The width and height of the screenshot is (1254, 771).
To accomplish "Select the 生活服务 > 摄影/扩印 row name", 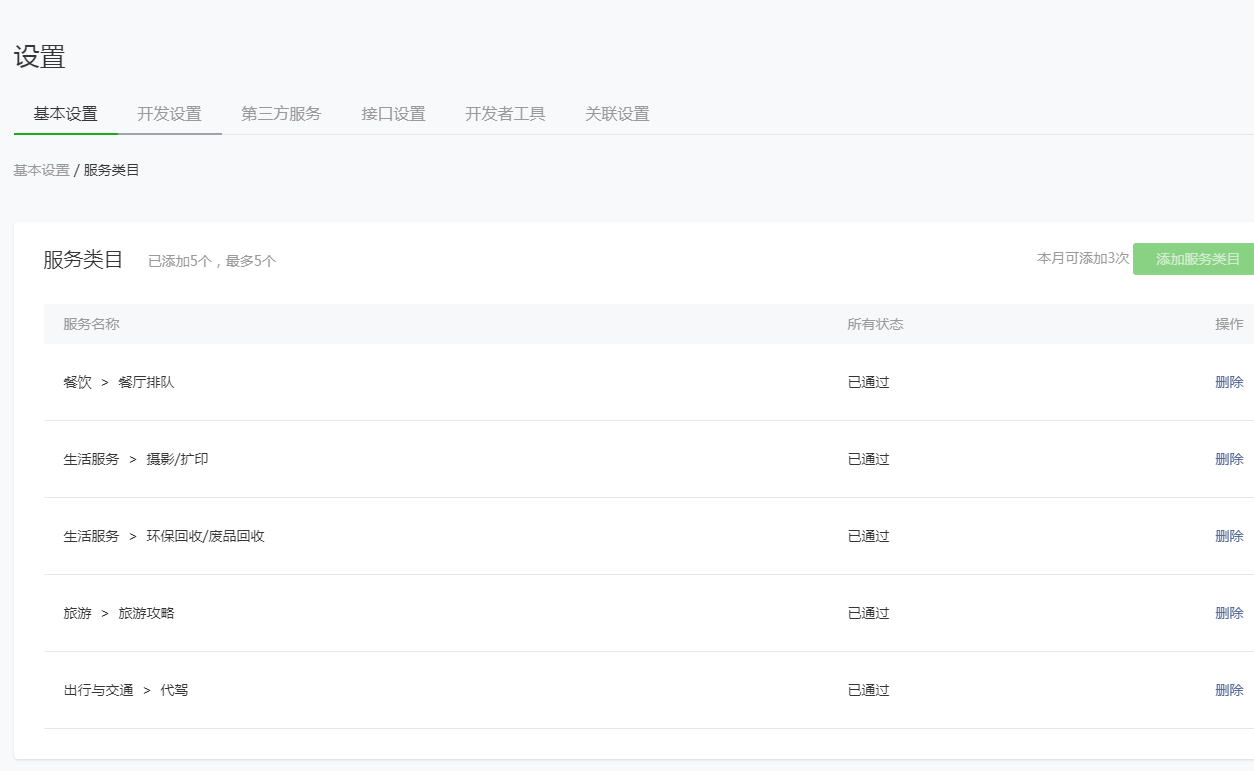I will coord(136,459).
